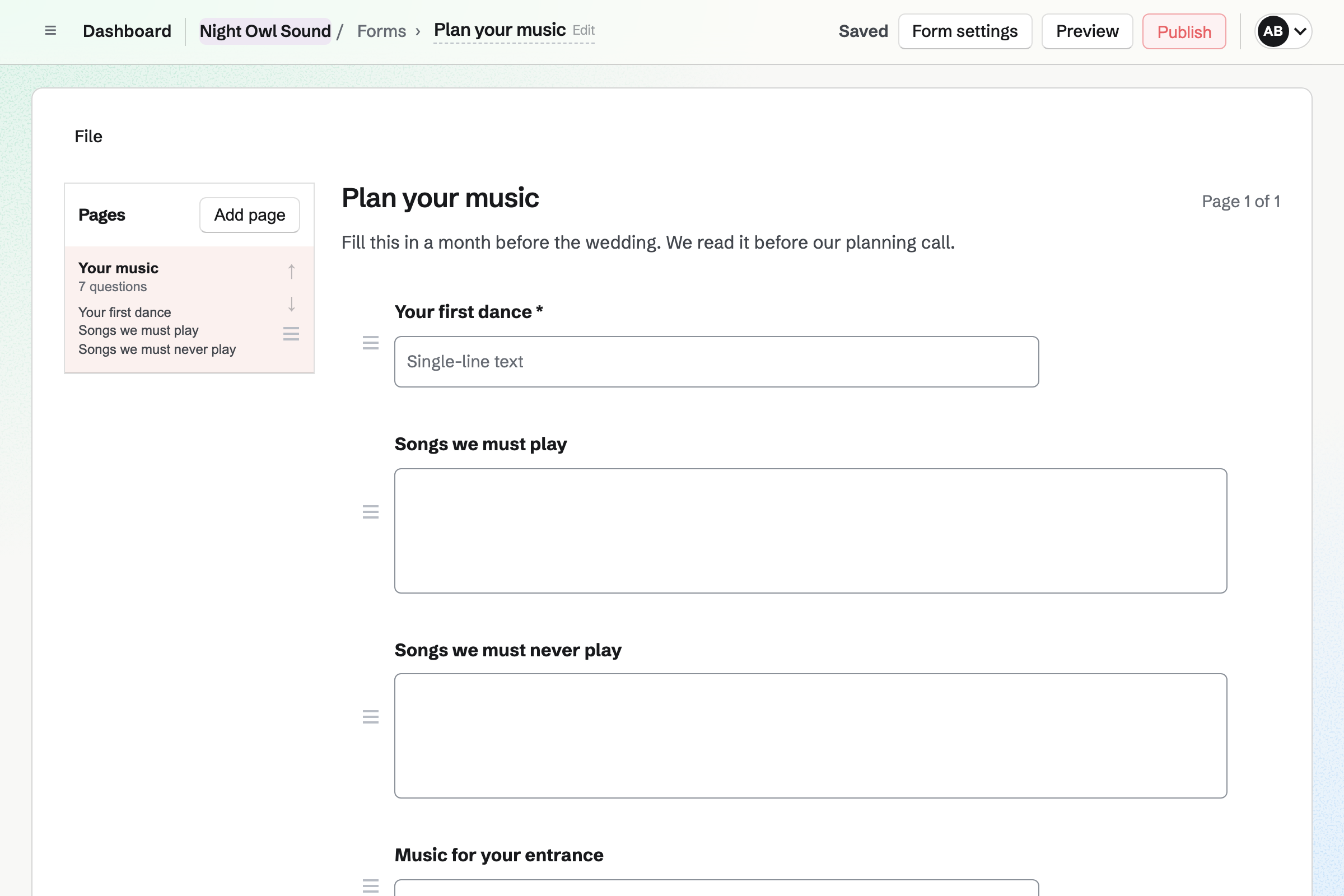The height and width of the screenshot is (896, 1344).
Task: Click drag handle beside Your first dance
Action: (371, 343)
